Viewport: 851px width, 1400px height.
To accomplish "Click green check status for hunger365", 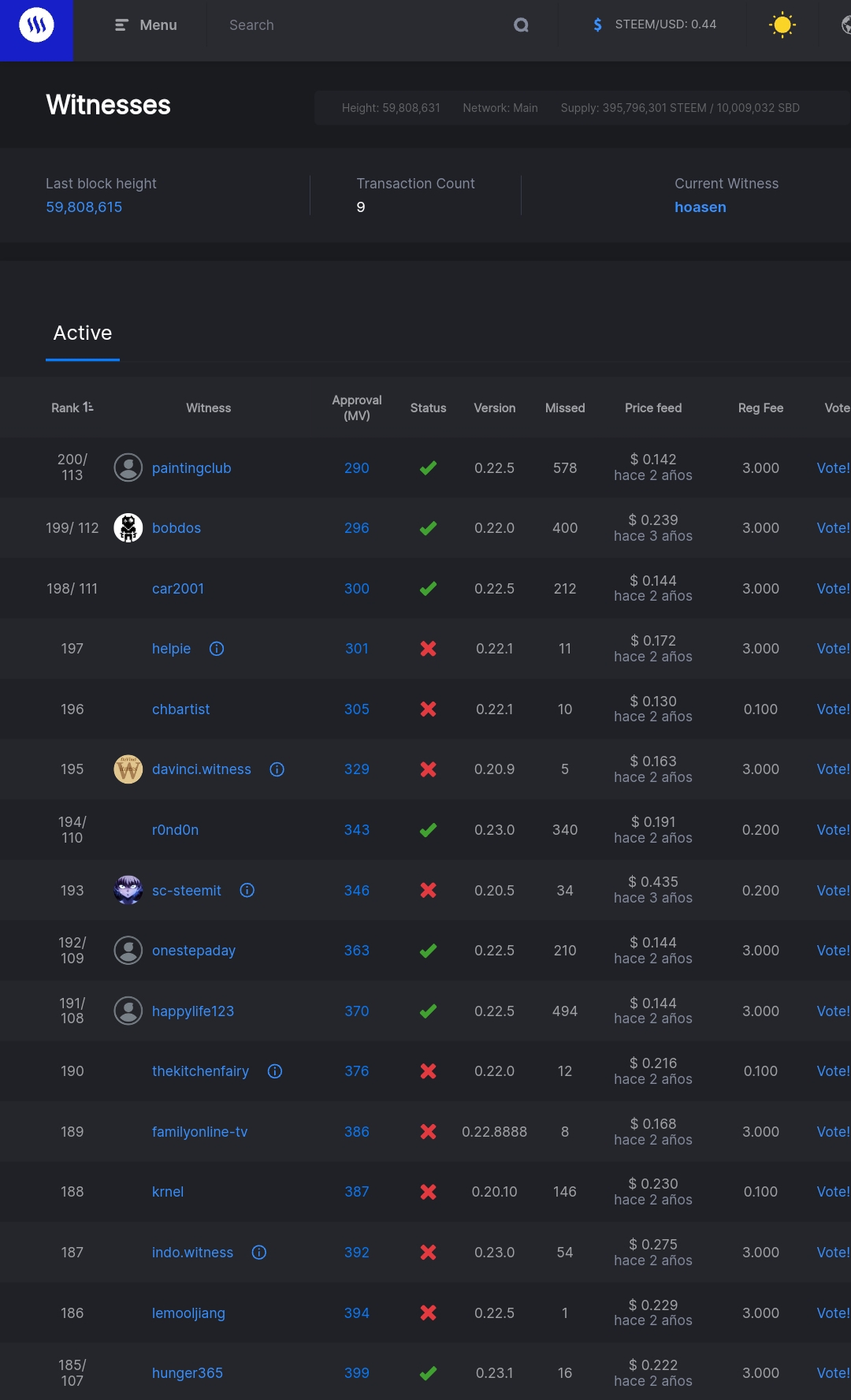I will (428, 1373).
